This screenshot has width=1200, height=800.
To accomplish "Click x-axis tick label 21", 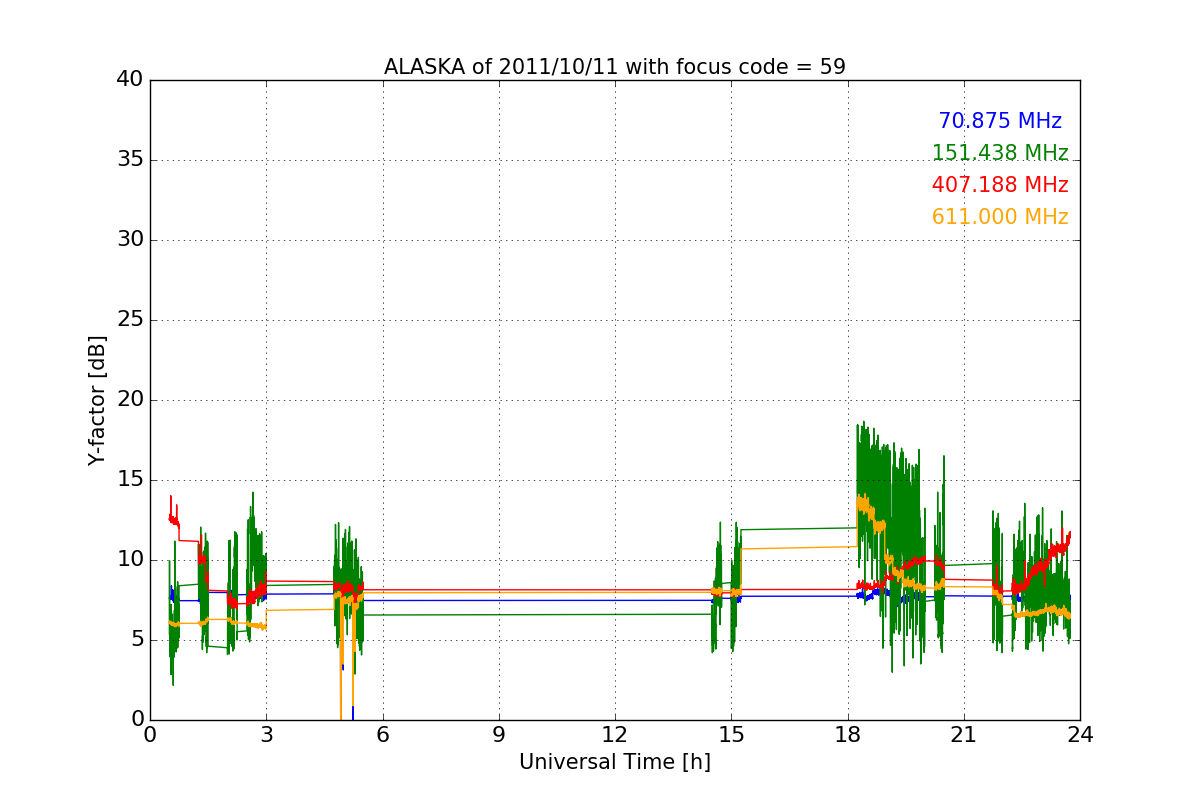I will pos(964,735).
